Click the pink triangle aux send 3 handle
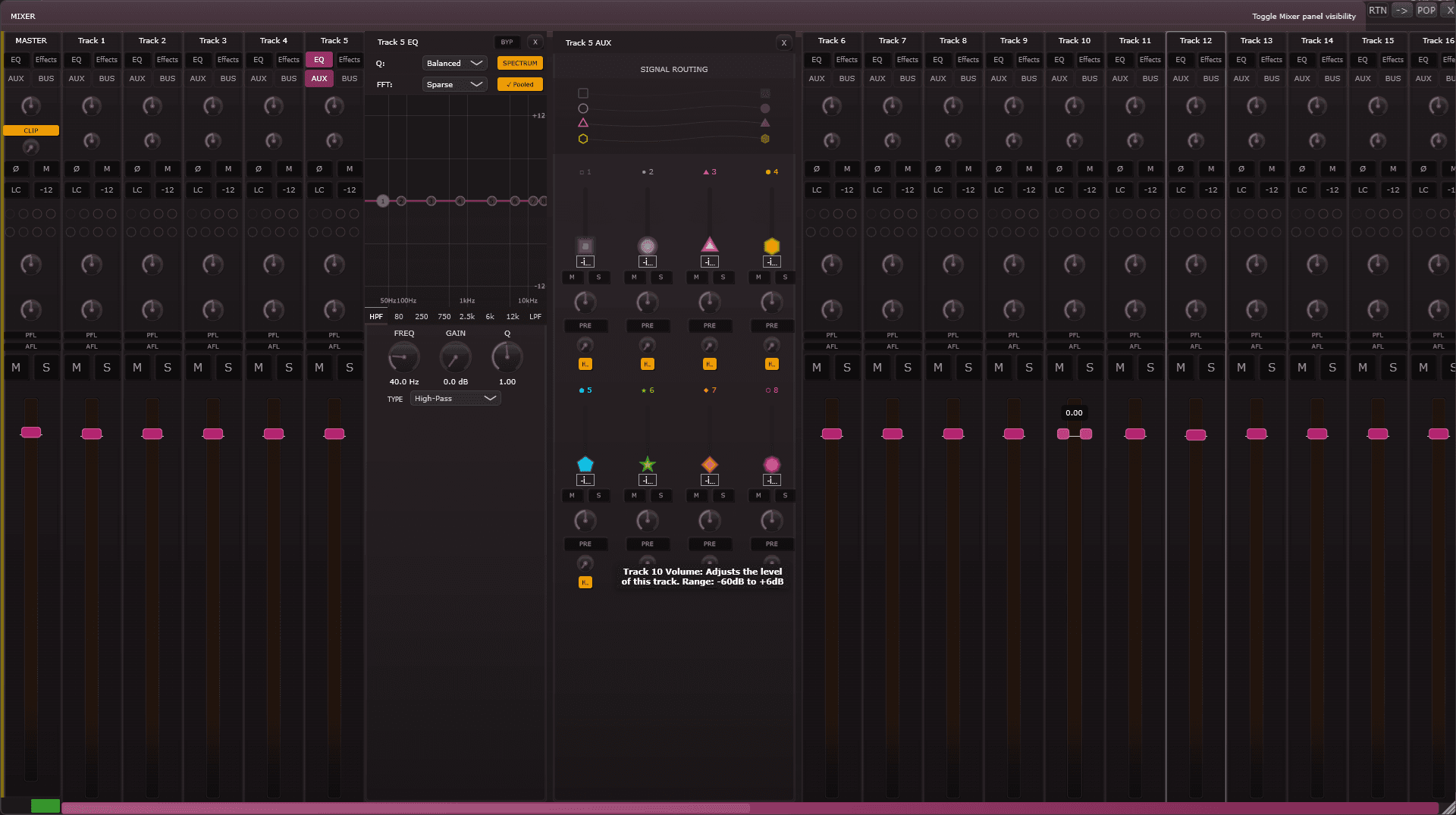Image resolution: width=1456 pixels, height=815 pixels. (709, 244)
